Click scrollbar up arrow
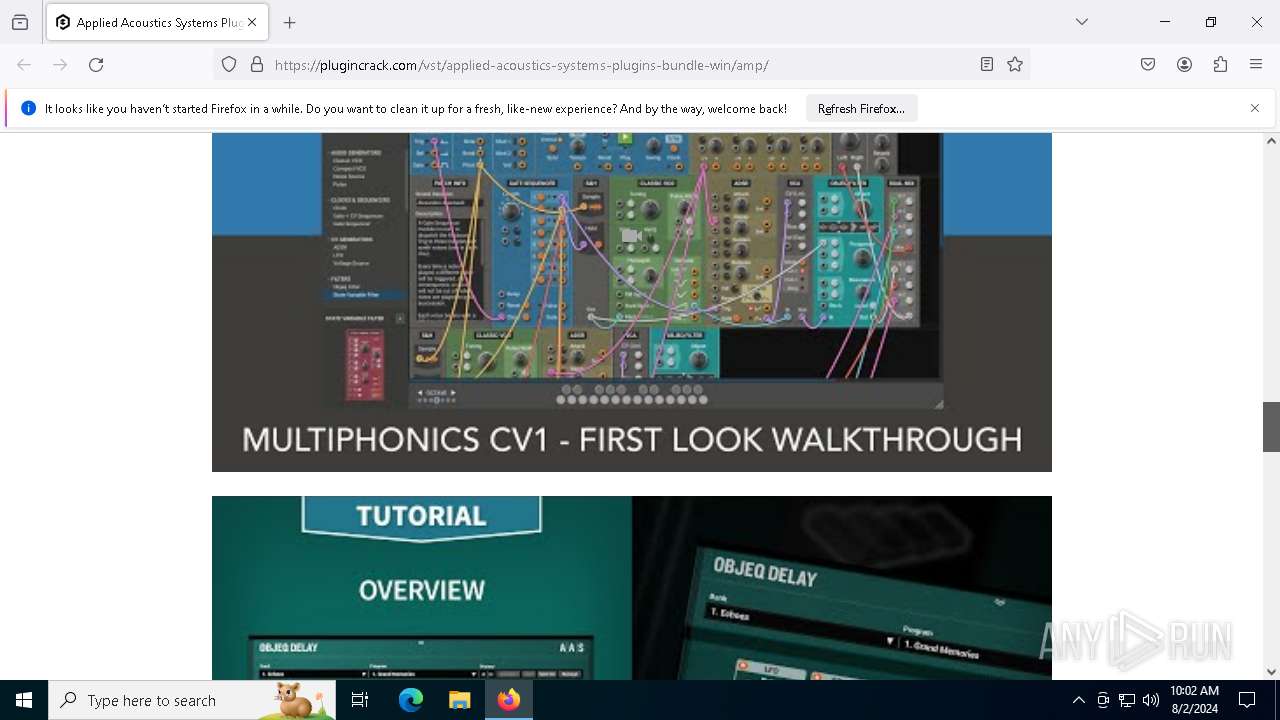The image size is (1280, 720). point(1271,141)
